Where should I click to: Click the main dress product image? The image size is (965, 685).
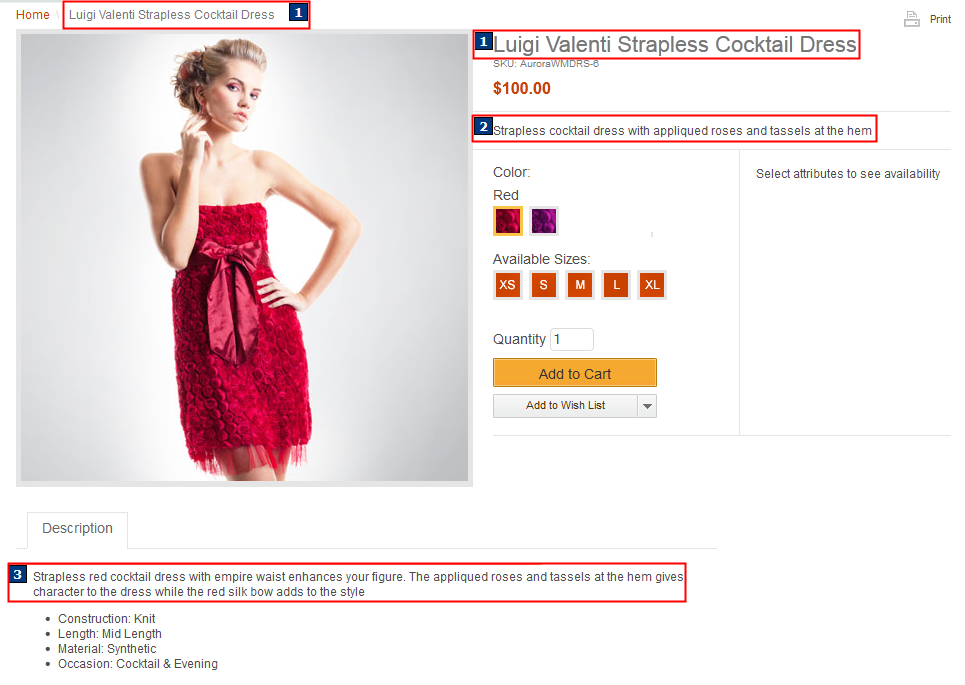(244, 258)
